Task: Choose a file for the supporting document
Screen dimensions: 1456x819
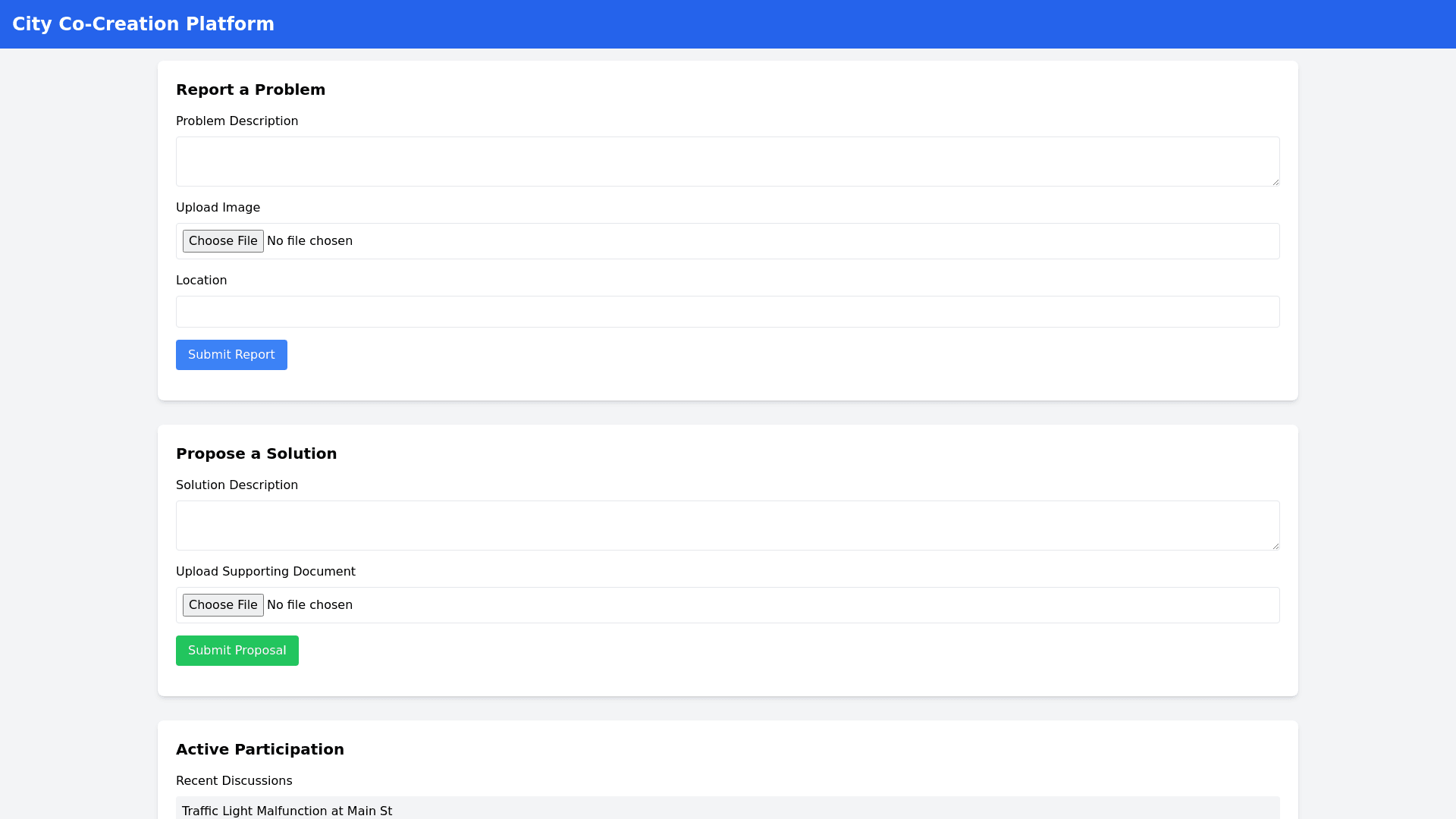Action: (x=223, y=604)
